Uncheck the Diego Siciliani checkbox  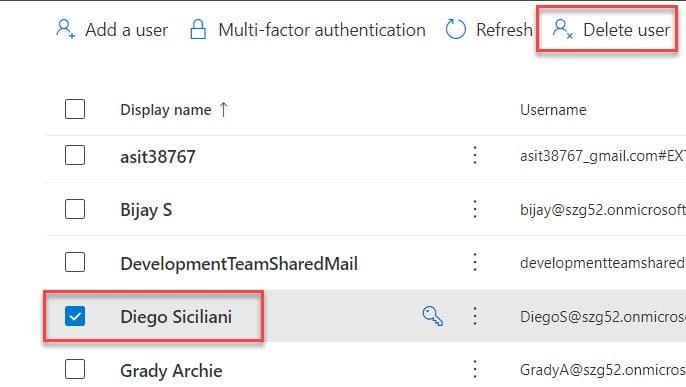point(75,316)
